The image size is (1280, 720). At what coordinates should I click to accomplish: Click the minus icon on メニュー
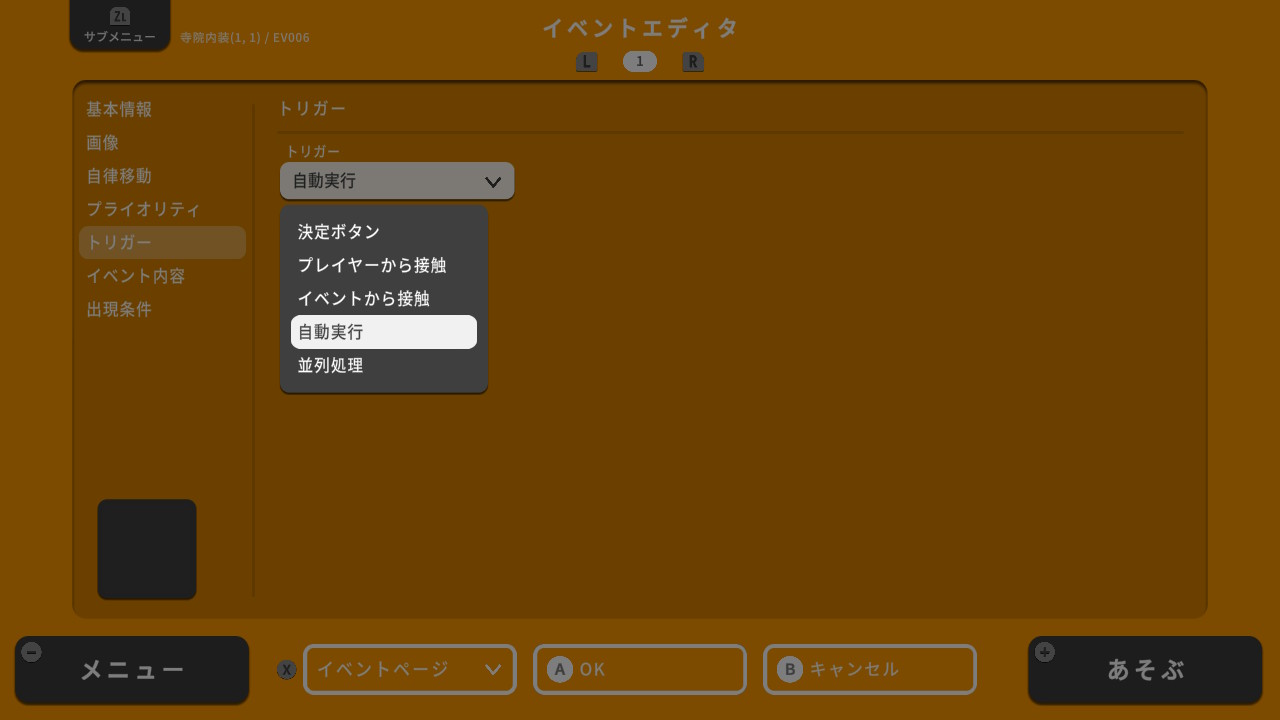[32, 652]
